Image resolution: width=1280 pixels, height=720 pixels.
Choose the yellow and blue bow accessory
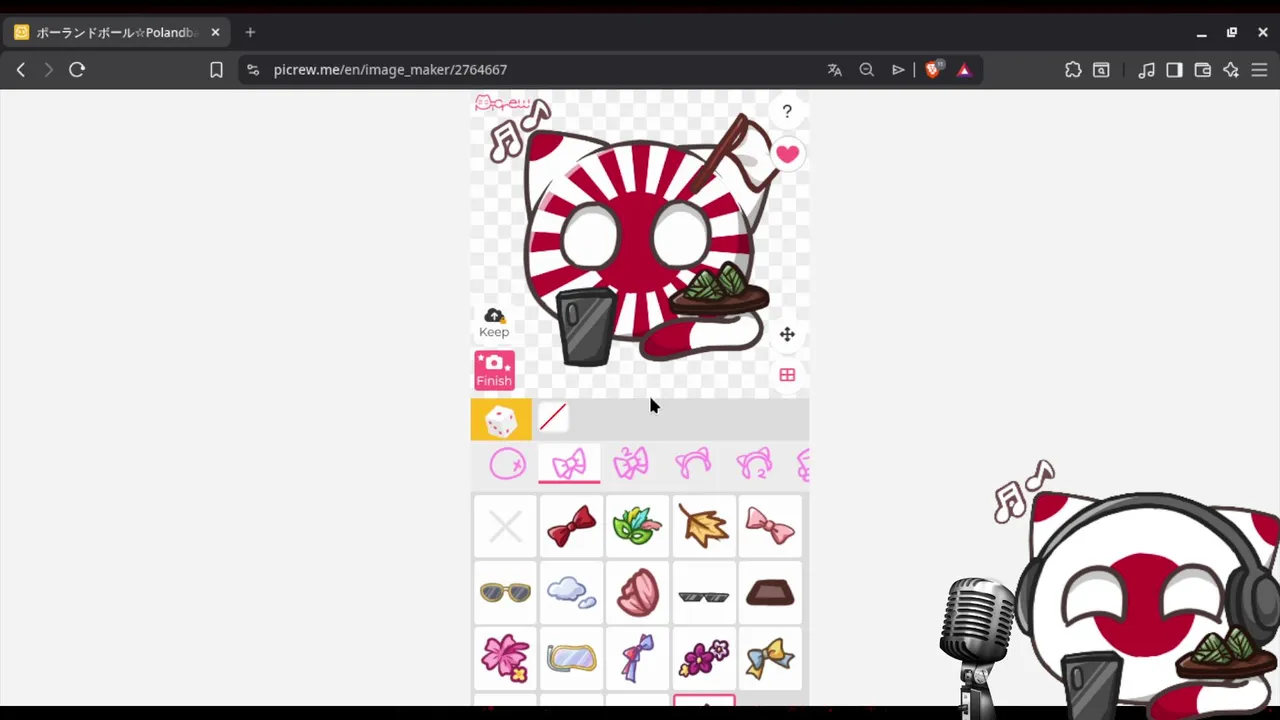(x=770, y=659)
